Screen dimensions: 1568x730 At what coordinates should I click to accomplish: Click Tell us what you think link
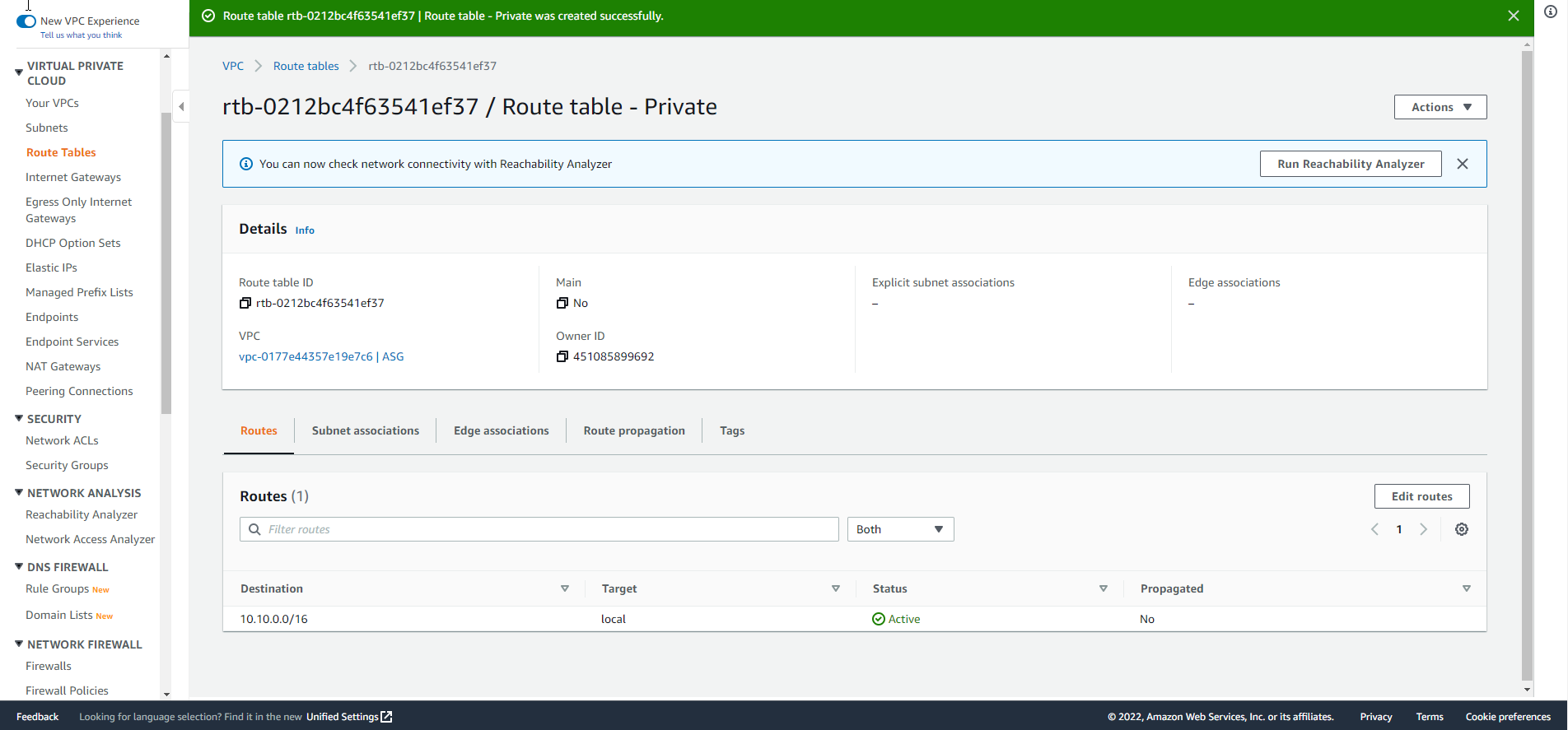point(81,35)
